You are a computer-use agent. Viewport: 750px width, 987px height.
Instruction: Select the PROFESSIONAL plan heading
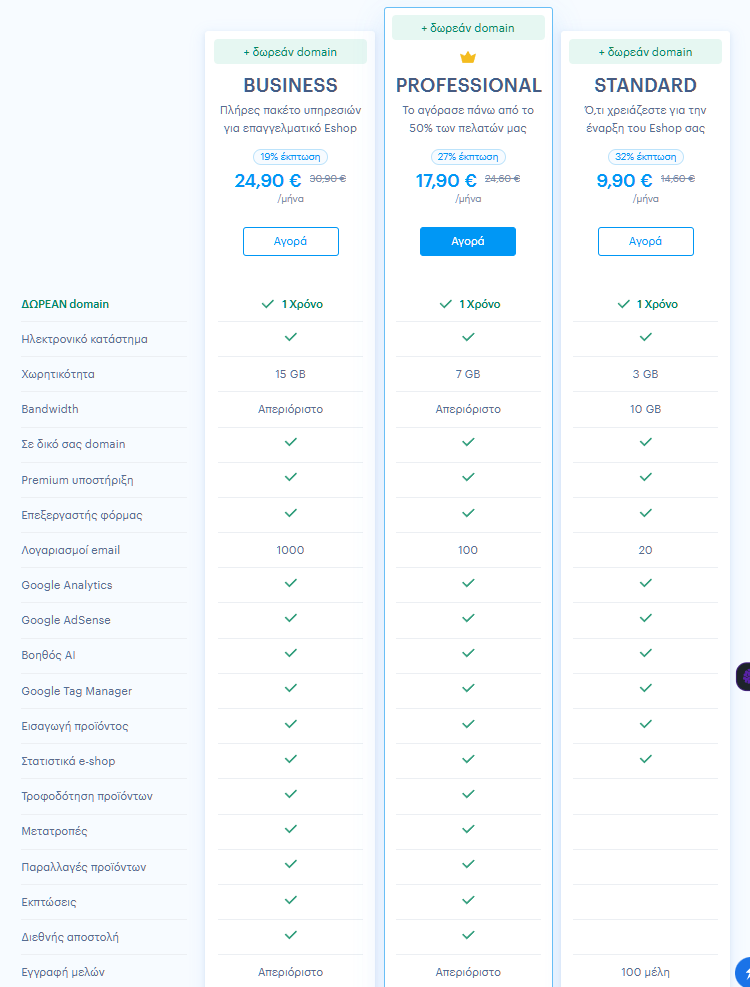coord(468,85)
